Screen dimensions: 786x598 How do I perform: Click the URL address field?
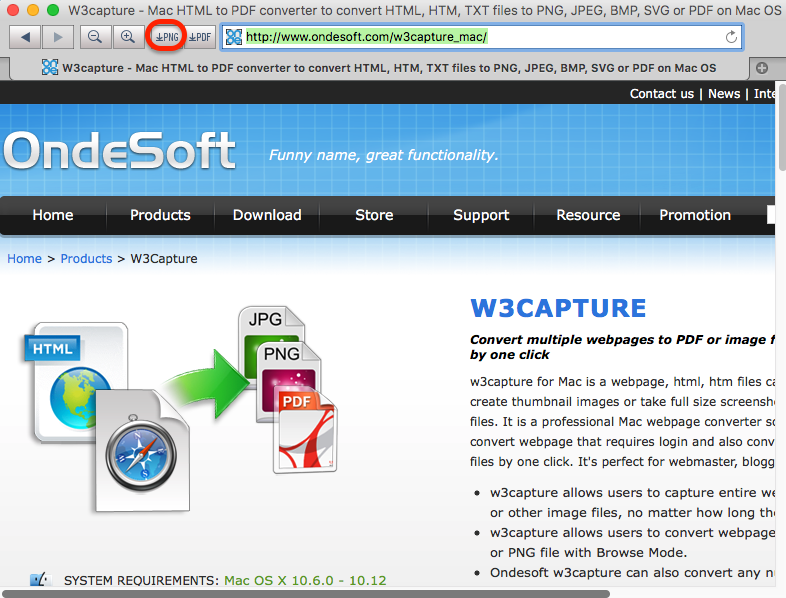[481, 37]
